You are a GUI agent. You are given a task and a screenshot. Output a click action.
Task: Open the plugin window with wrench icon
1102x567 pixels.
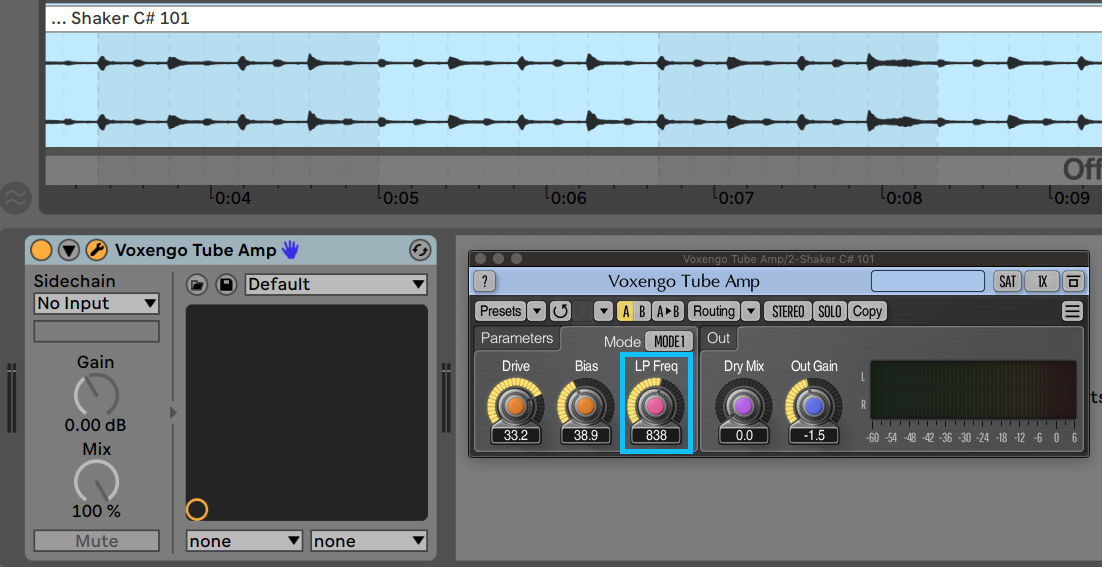[96, 250]
